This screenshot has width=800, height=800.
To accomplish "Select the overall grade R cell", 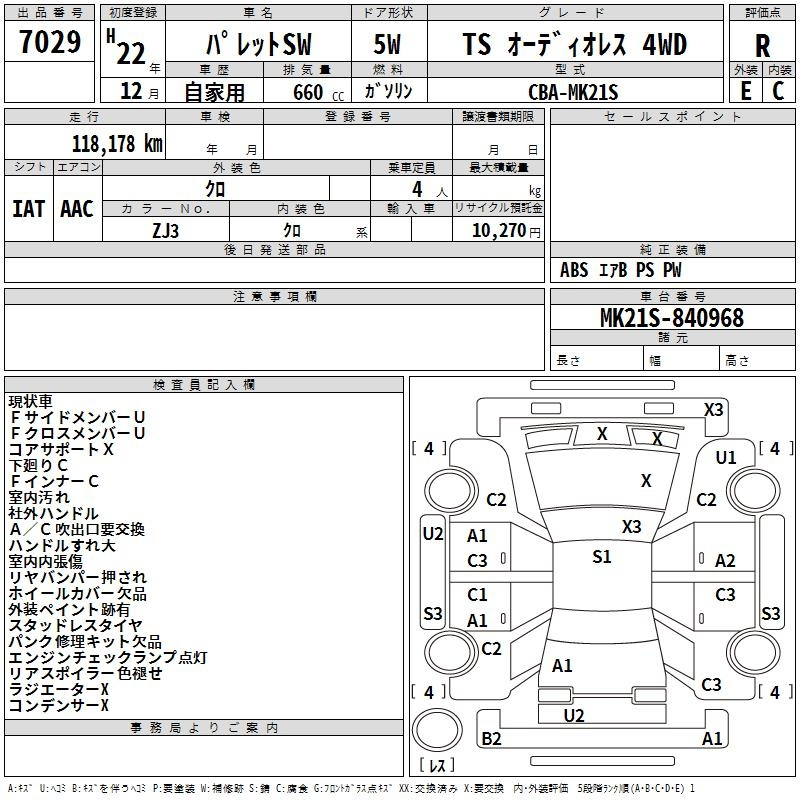I will pyautogui.click(x=762, y=46).
